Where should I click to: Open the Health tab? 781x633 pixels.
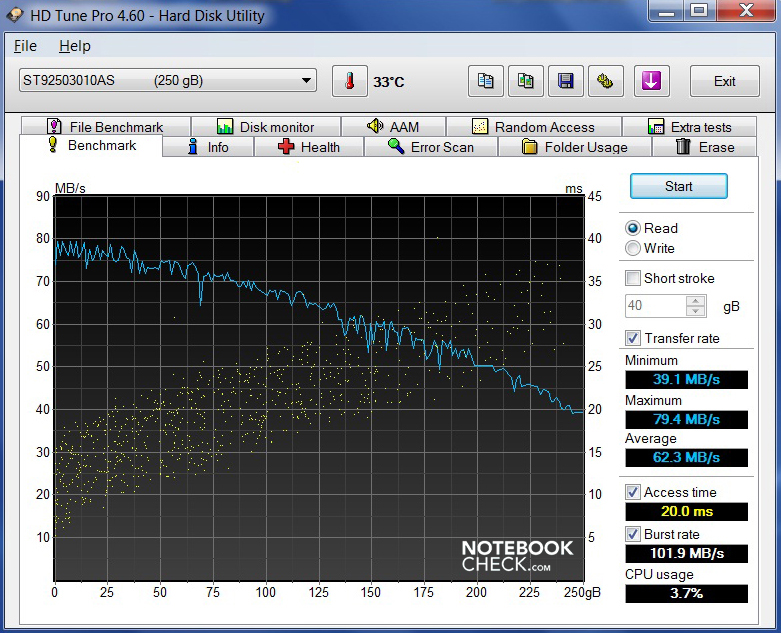(x=309, y=147)
